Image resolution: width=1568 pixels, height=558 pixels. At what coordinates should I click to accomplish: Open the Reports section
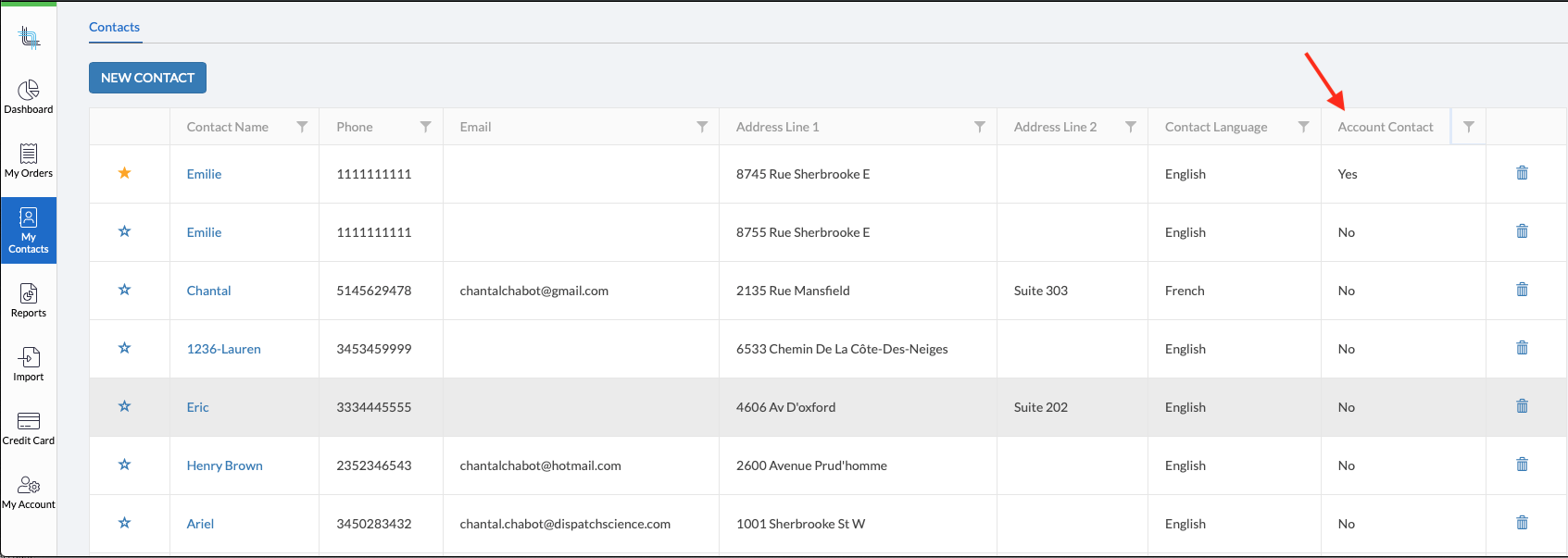[29, 301]
